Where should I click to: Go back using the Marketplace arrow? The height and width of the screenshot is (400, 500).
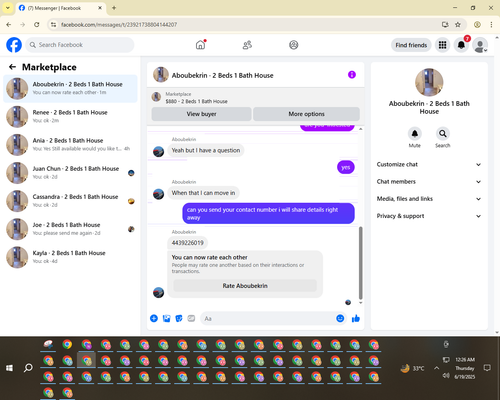[x=12, y=67]
